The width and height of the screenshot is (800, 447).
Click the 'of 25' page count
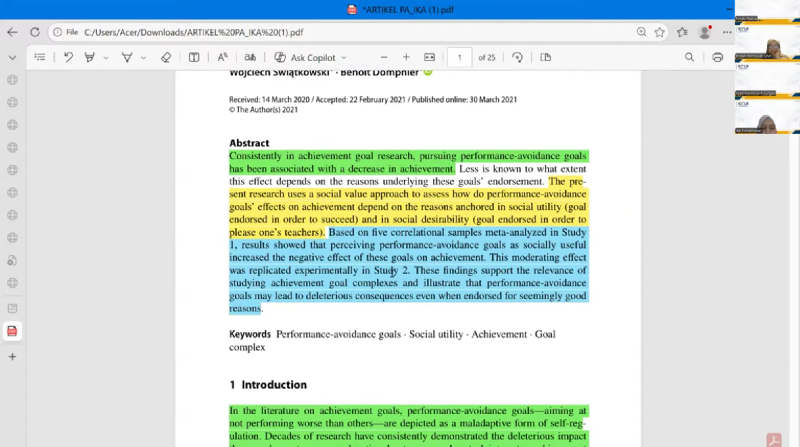pos(487,58)
